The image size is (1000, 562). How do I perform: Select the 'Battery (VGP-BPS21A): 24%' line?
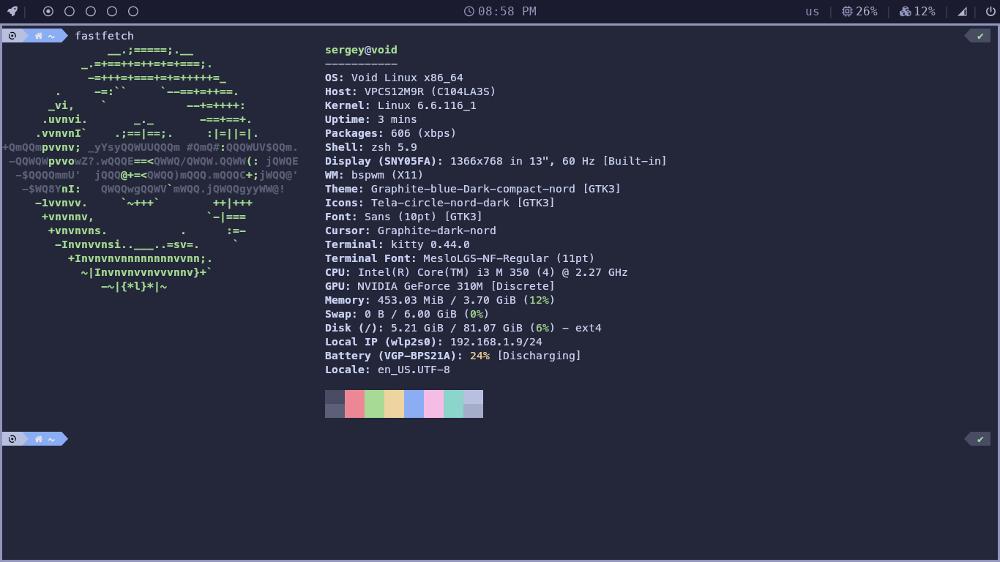(x=453, y=356)
